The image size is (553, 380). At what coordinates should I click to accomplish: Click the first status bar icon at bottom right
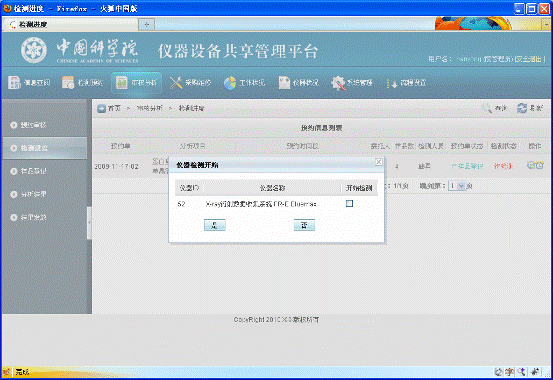coord(498,372)
